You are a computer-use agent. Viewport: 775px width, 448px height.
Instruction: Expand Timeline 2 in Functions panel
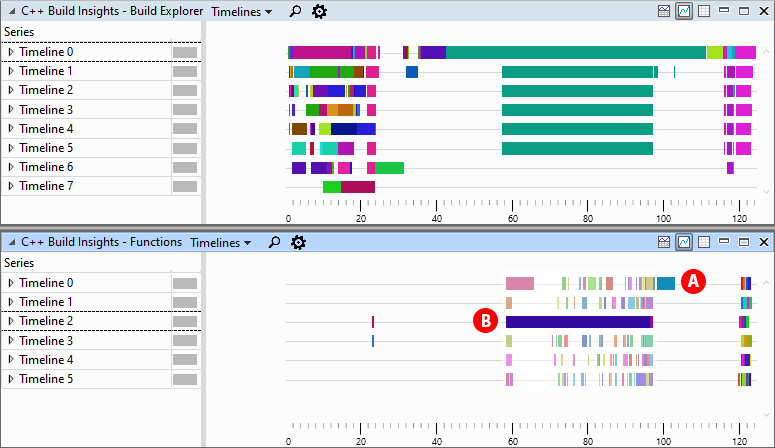coord(11,321)
